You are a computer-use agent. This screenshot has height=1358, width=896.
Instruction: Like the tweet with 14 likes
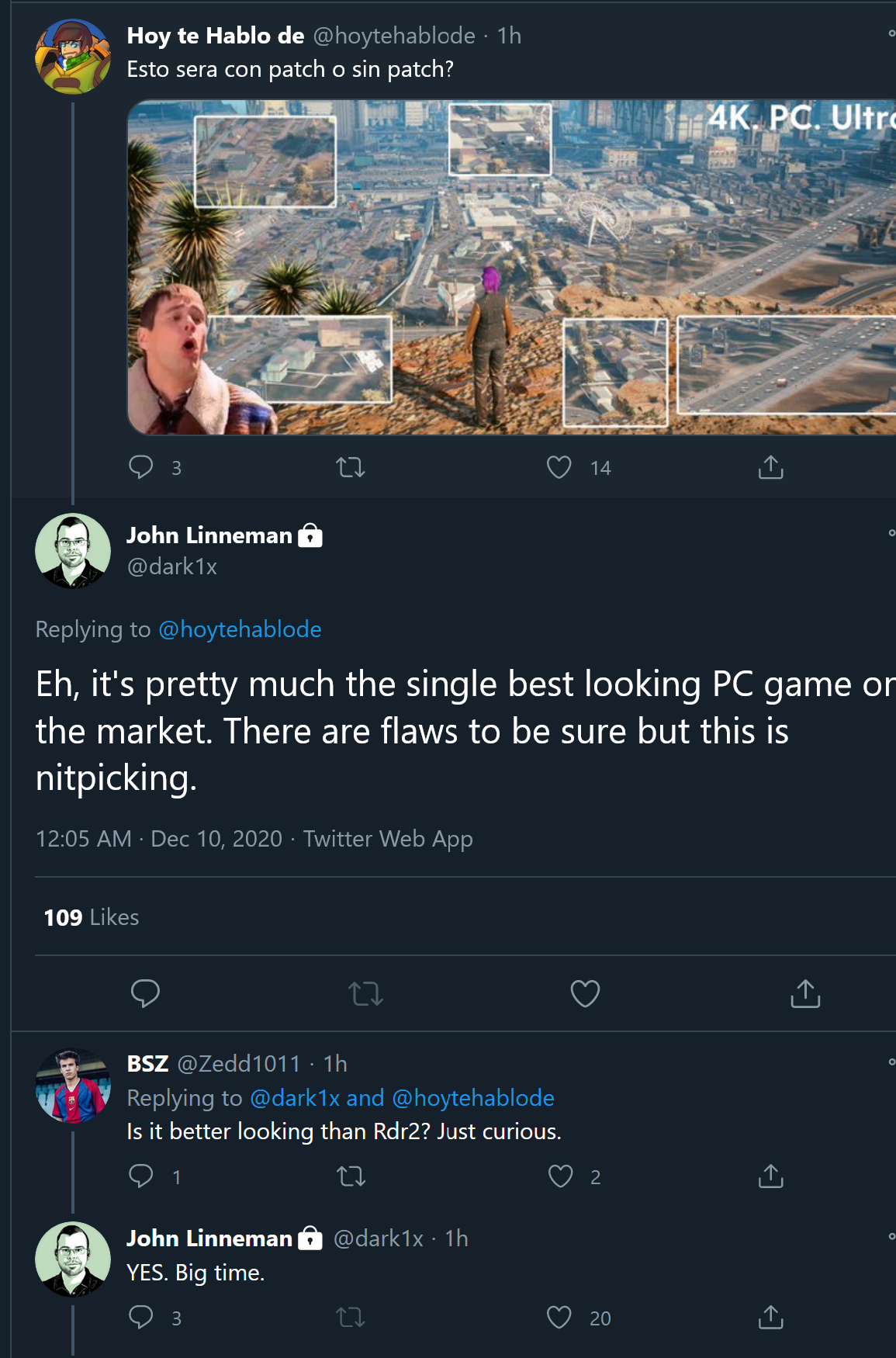click(x=559, y=467)
